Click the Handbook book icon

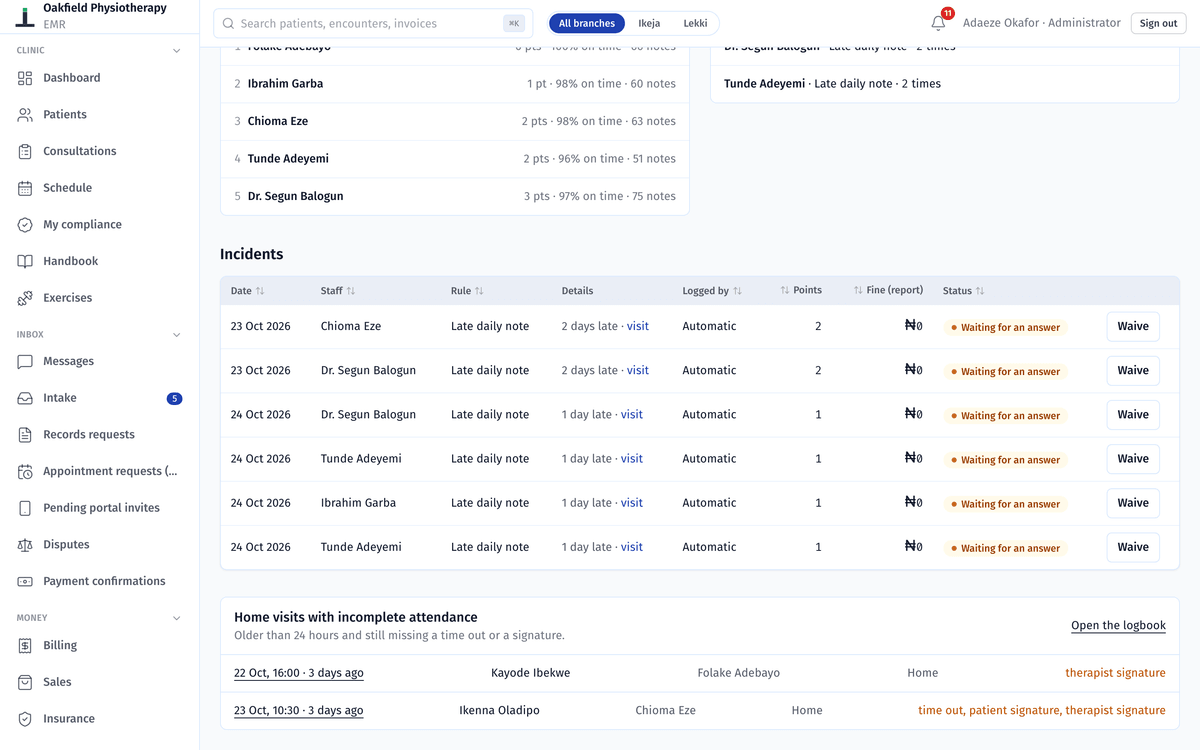click(x=25, y=261)
